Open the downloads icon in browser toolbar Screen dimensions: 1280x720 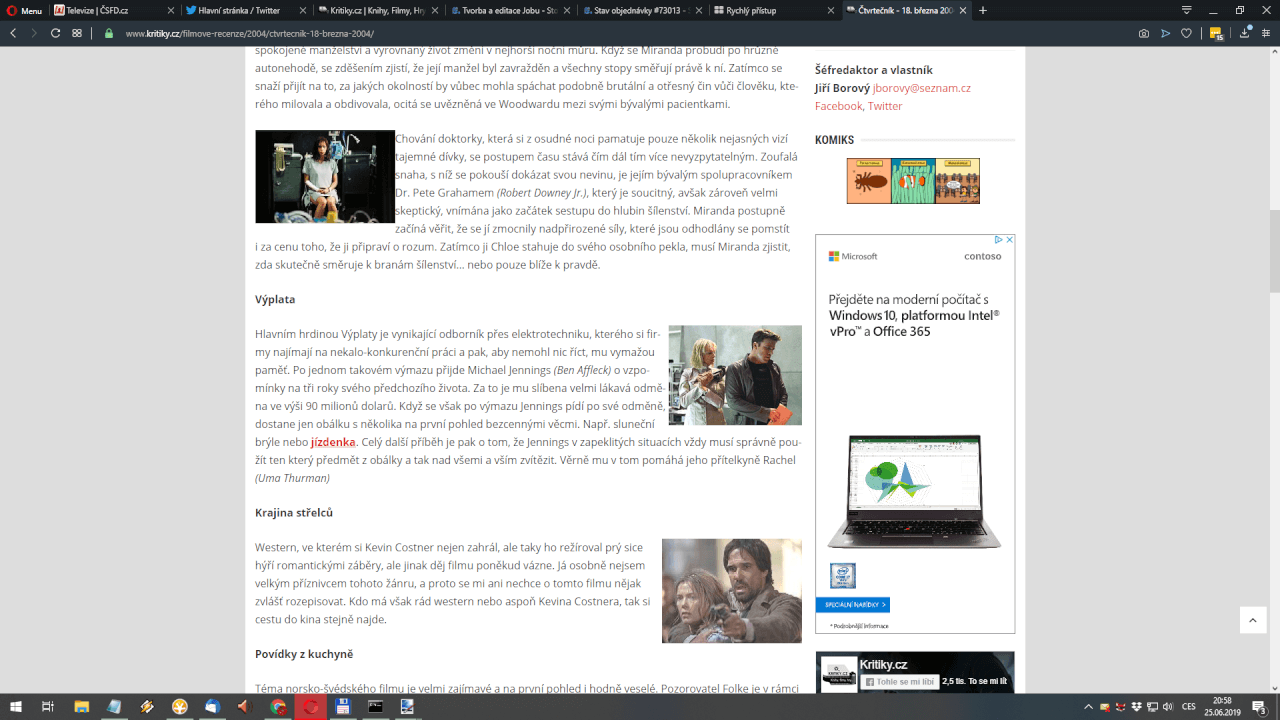click(1245, 33)
